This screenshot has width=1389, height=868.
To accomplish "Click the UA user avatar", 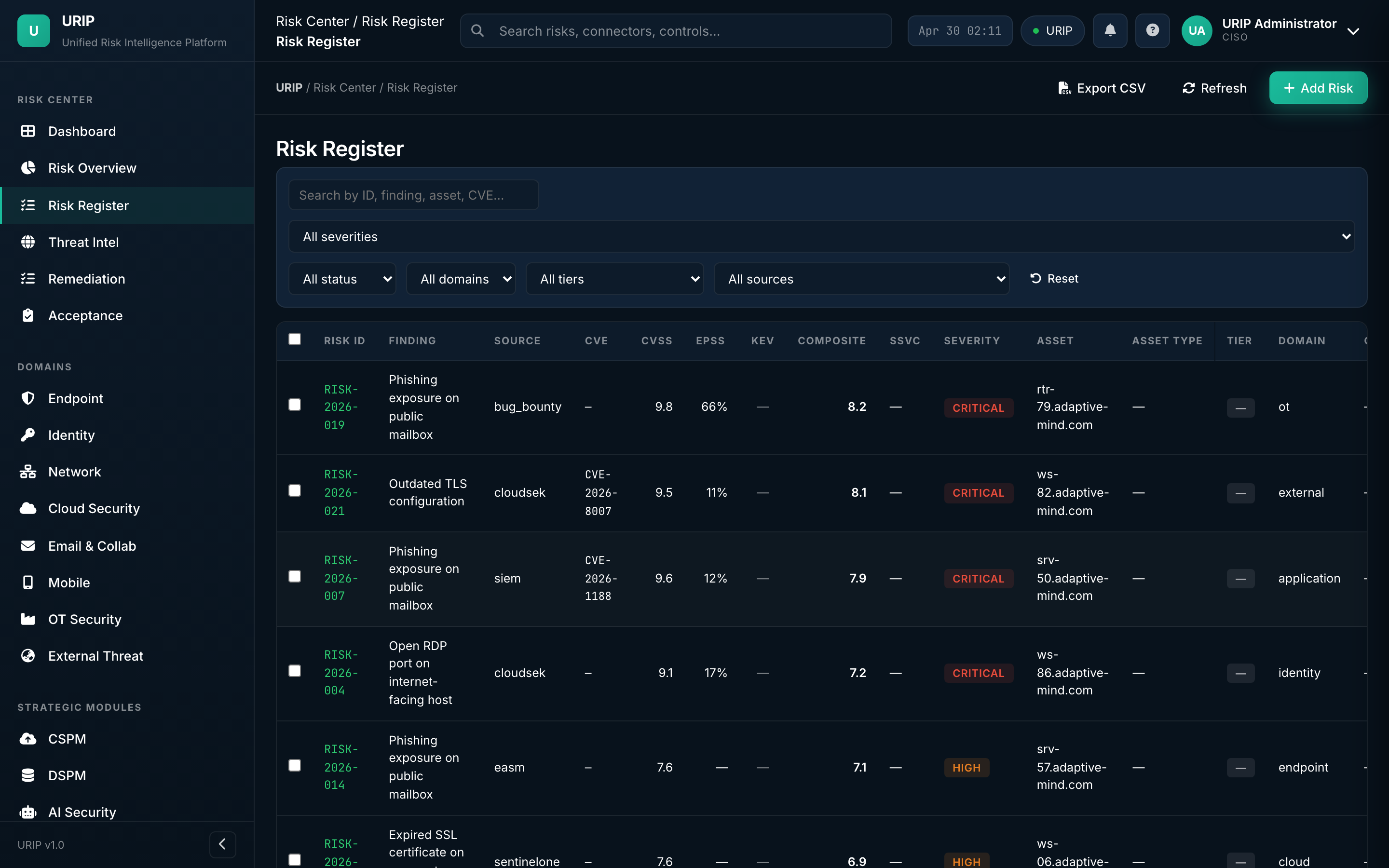I will point(1197,31).
